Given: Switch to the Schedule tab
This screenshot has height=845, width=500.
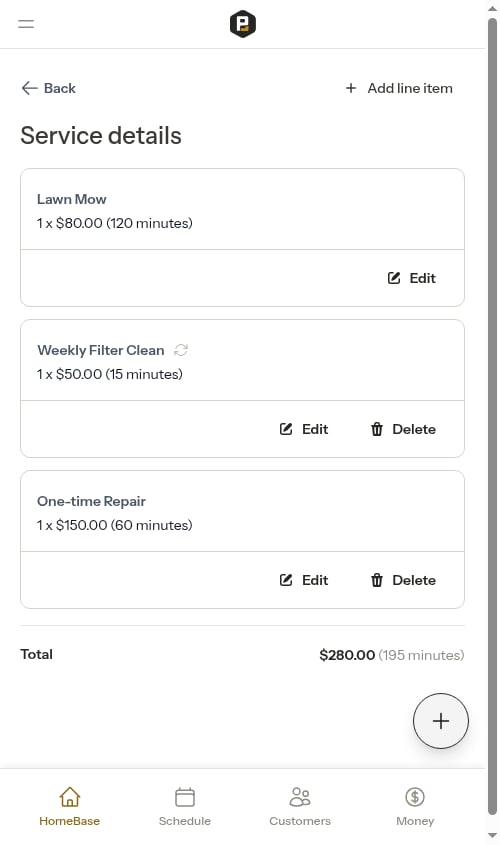Looking at the screenshot, I should tap(185, 807).
